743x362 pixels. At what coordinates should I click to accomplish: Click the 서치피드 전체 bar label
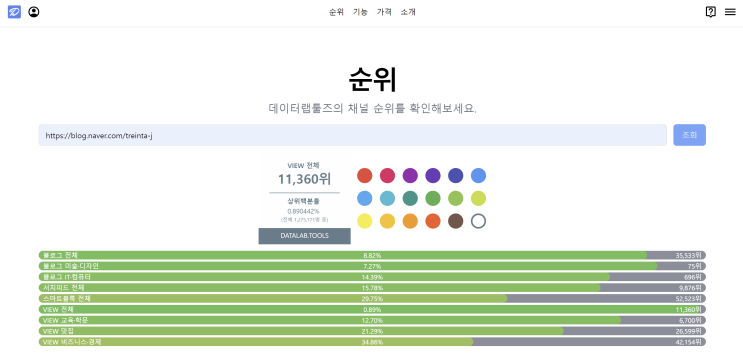(63, 288)
